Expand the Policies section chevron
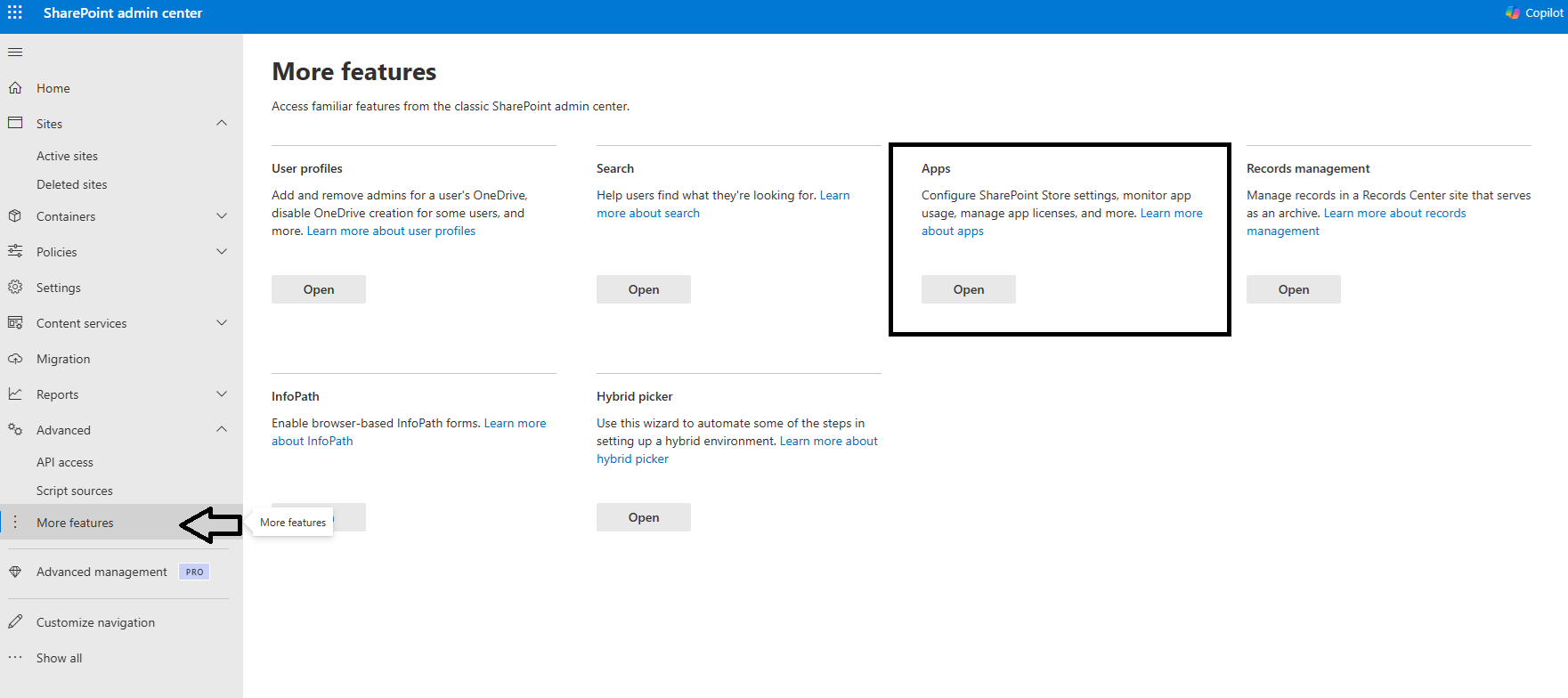Screen dimensions: 1568x698 click(222, 252)
